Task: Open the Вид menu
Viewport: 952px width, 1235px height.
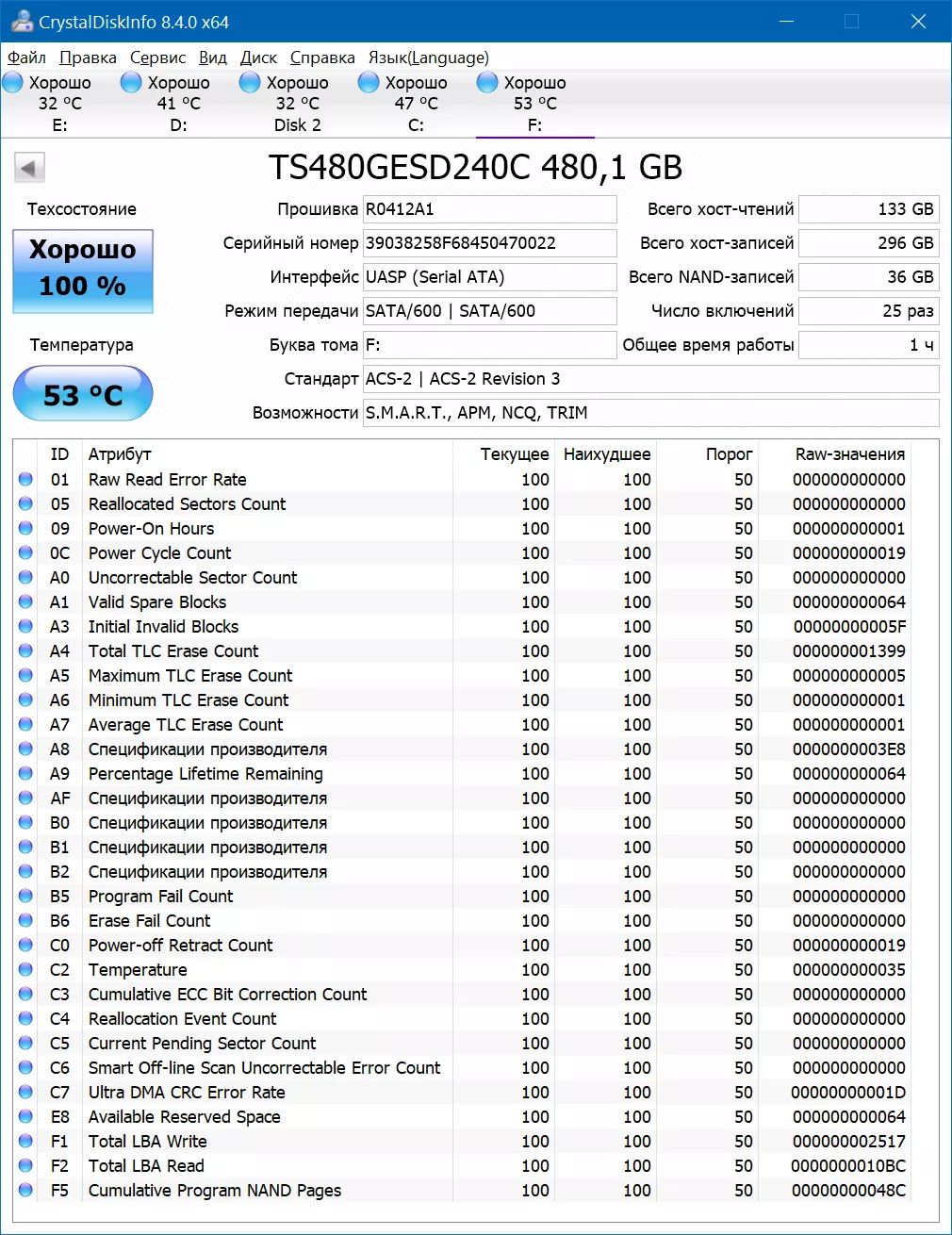Action: click(x=213, y=58)
